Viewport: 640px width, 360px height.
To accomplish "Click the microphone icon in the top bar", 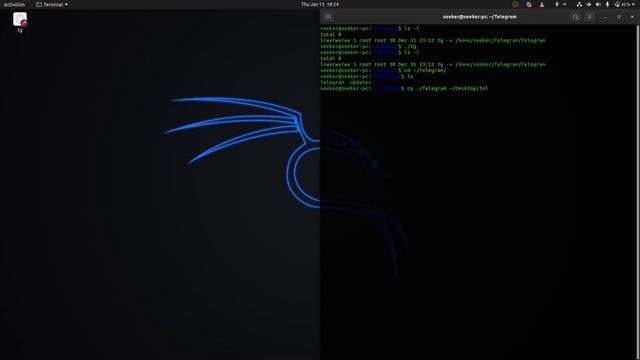I will click(x=607, y=4).
